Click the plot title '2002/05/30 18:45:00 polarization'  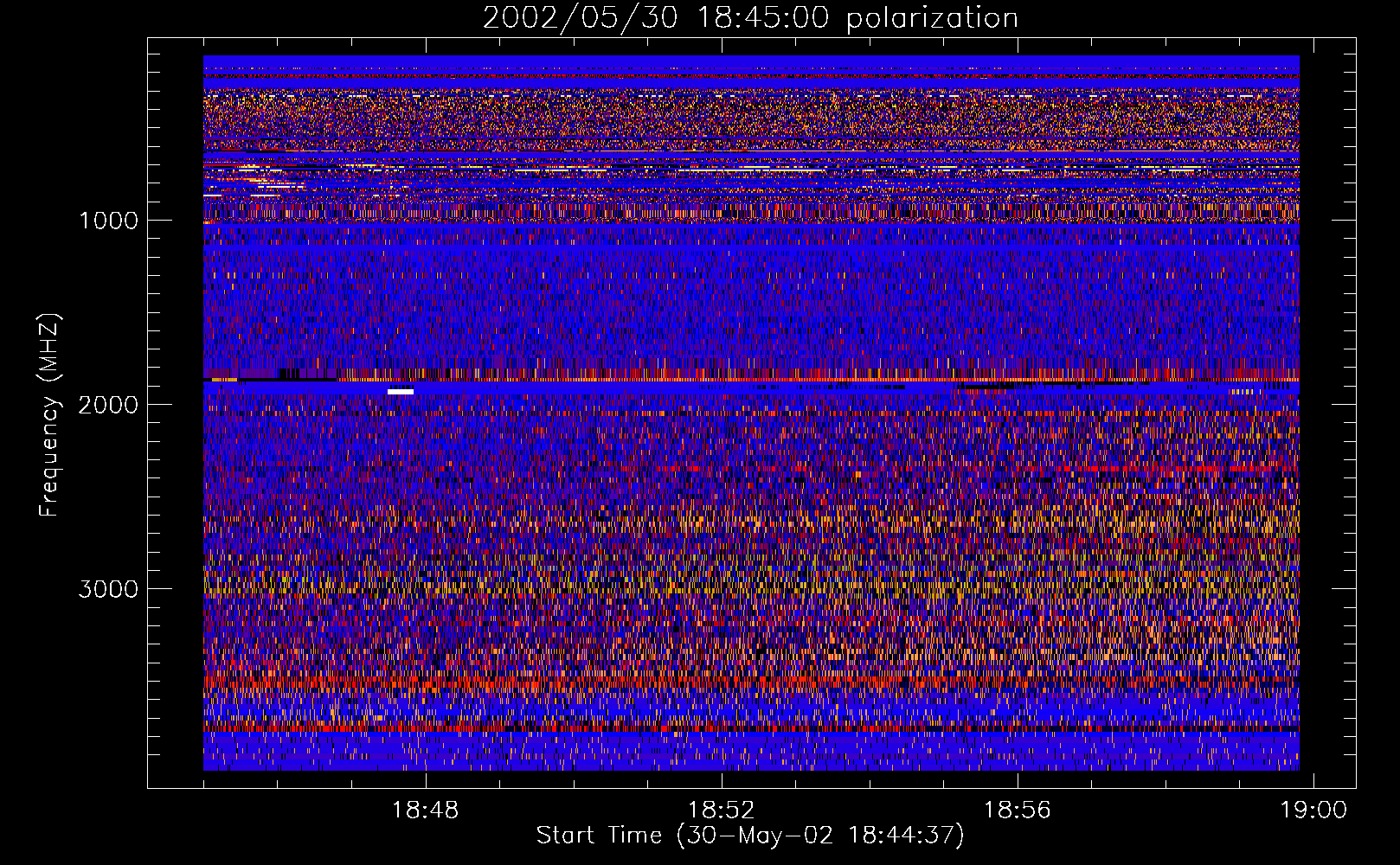750,18
